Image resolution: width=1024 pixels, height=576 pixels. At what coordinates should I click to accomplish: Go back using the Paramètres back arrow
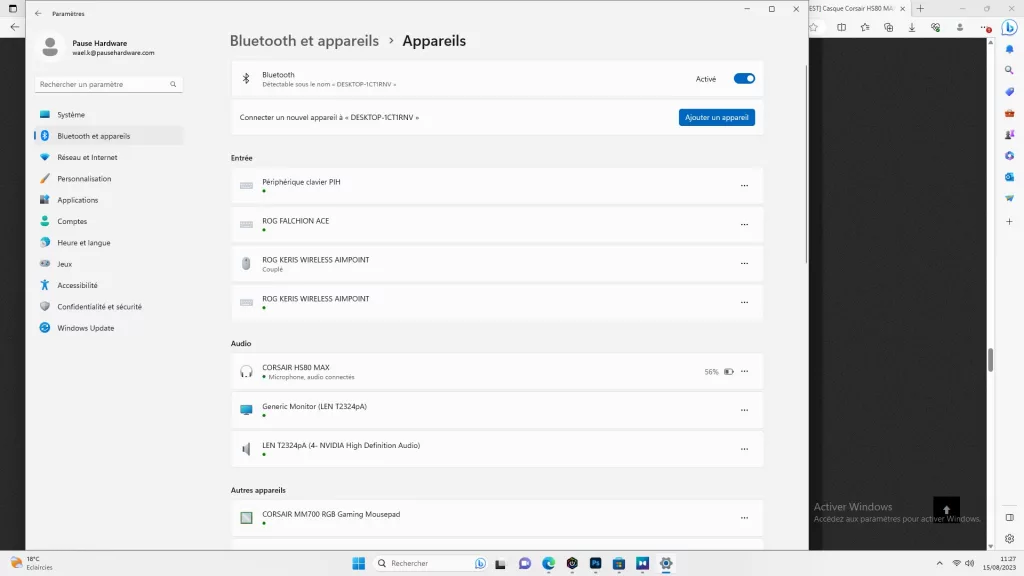[x=38, y=14]
